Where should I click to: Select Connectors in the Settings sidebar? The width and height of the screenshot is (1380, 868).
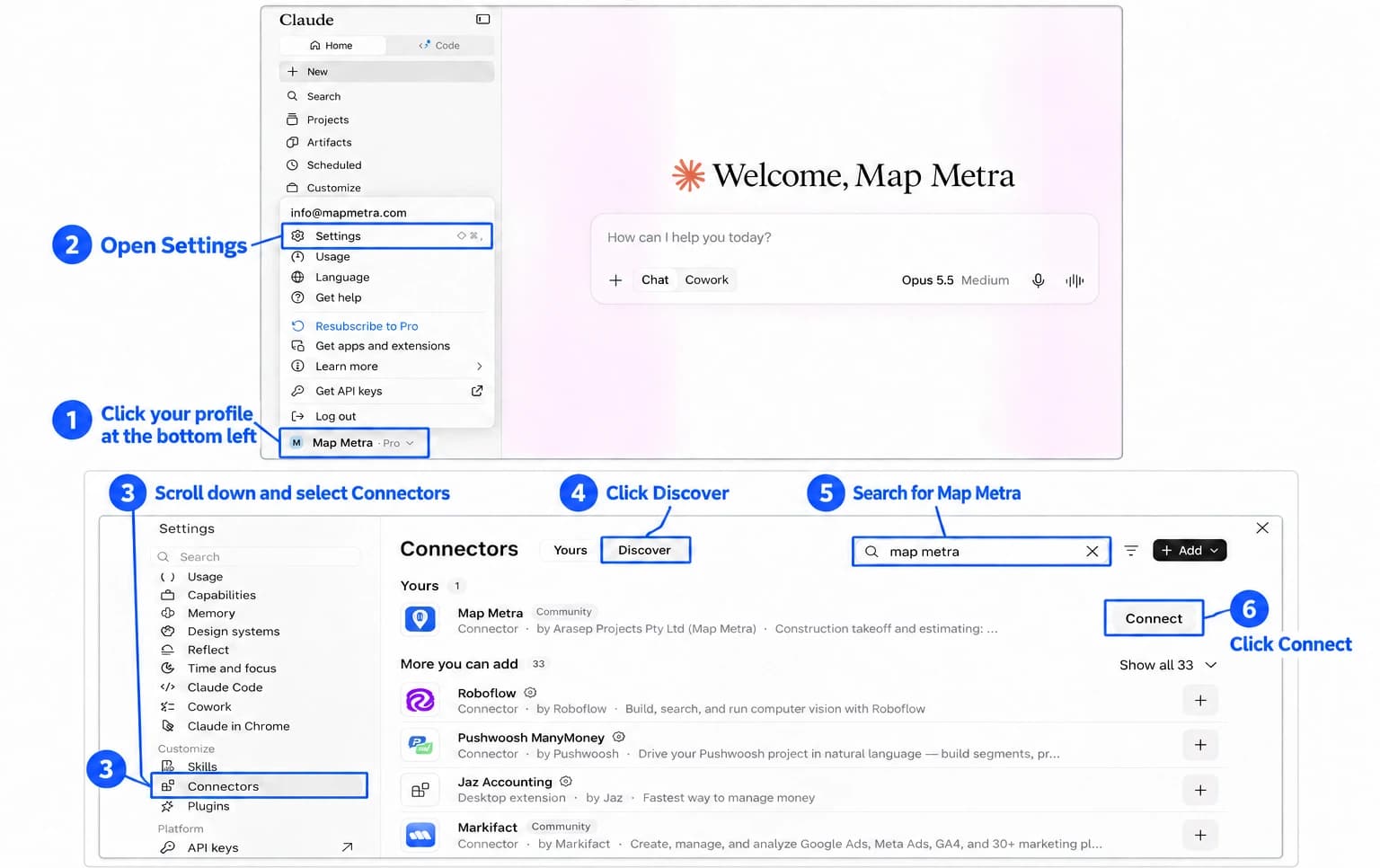tap(260, 786)
